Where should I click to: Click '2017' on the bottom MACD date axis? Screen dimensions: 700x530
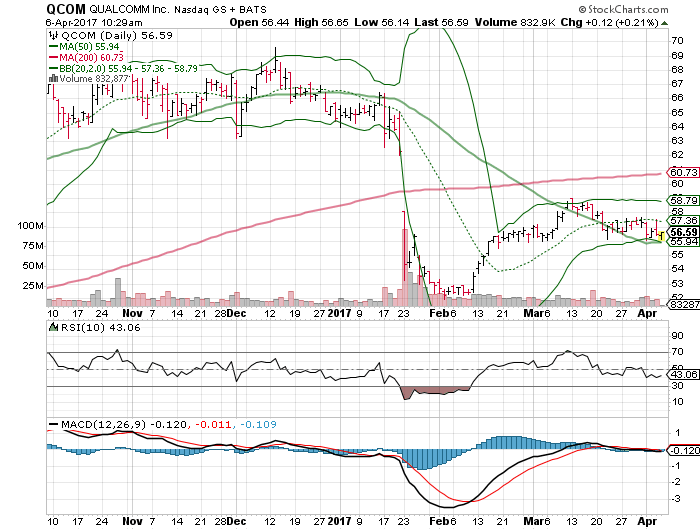point(340,521)
